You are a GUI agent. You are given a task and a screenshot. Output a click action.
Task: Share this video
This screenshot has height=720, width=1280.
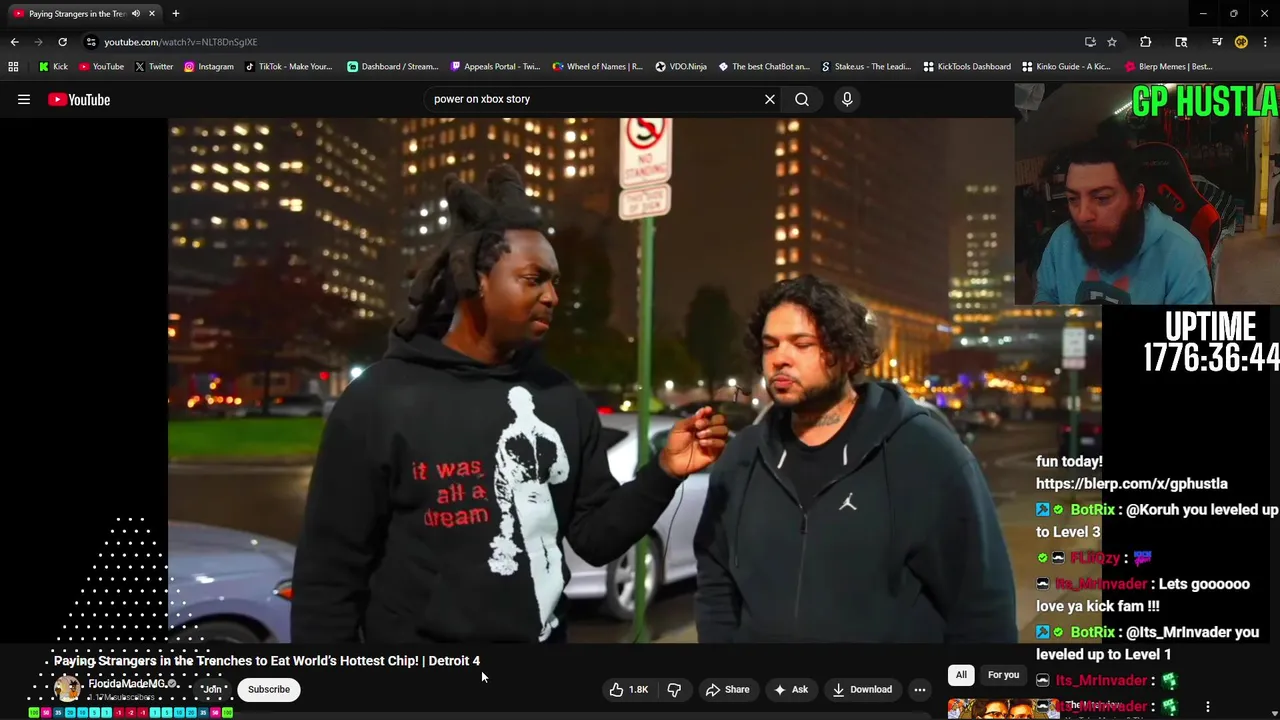pyautogui.click(x=727, y=689)
